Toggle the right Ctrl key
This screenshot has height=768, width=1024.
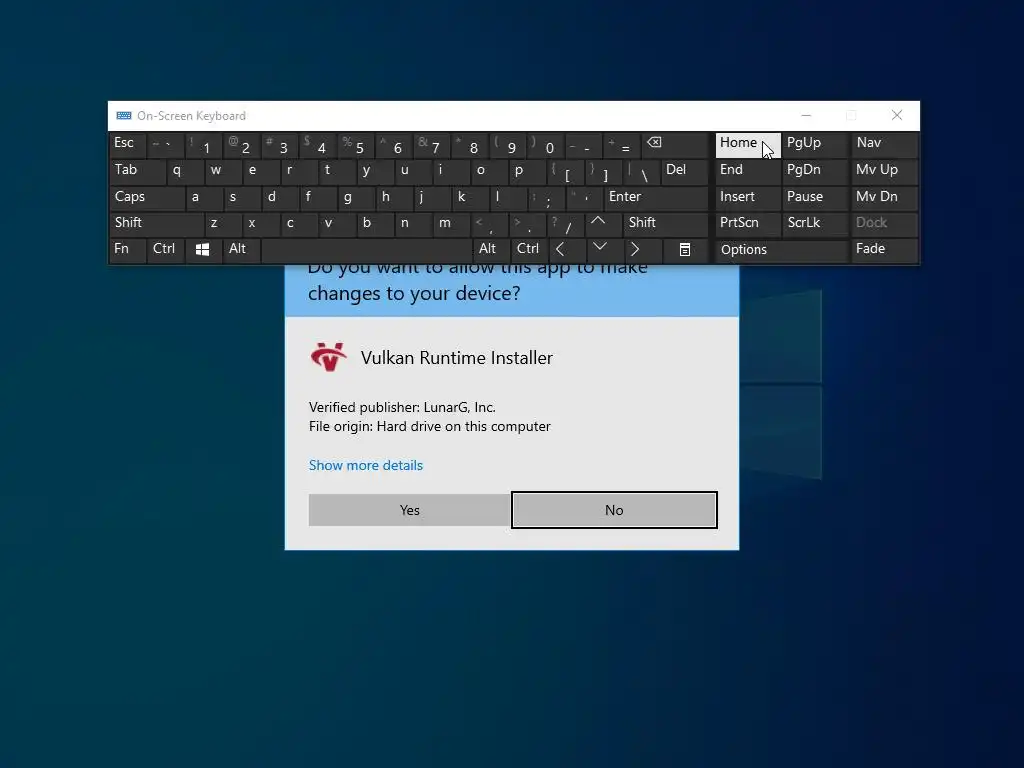coord(529,249)
